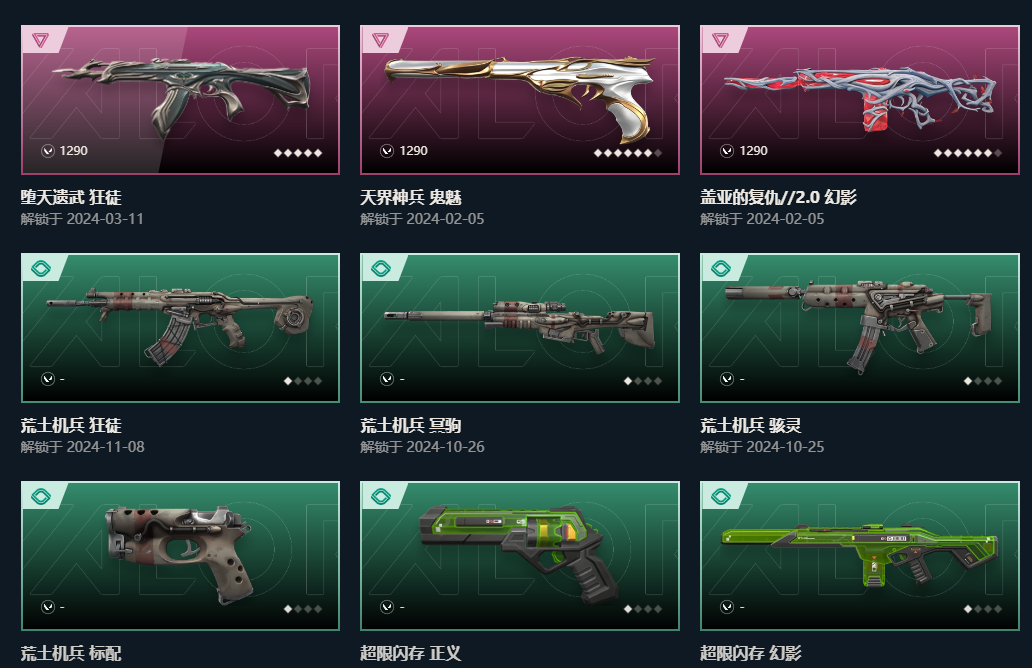The width and height of the screenshot is (1032, 668).
Task: Click the green tier badge on 超限闪存 正义 card
Action: click(380, 496)
